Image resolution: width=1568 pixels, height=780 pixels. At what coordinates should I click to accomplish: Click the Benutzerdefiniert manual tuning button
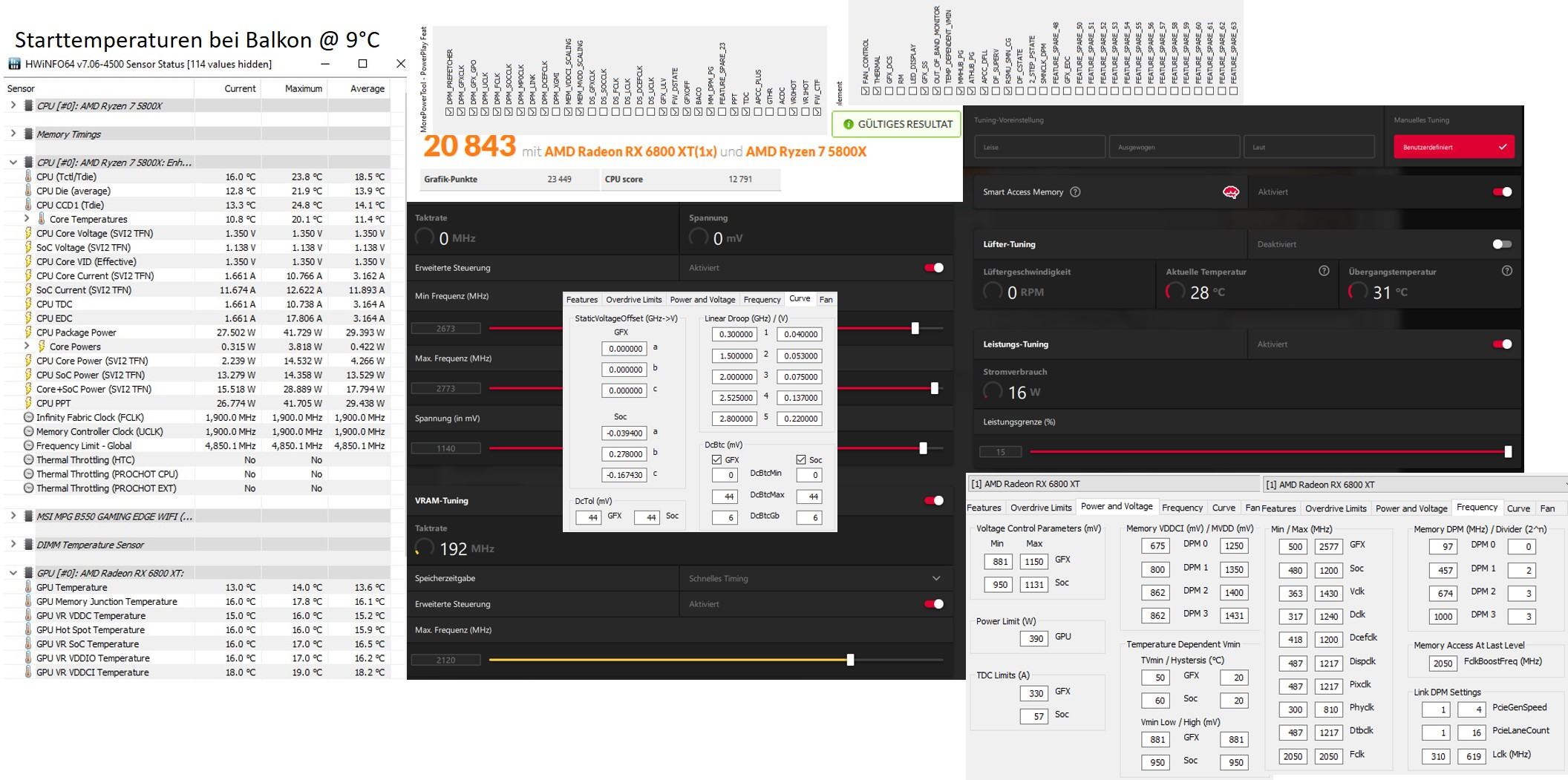(1454, 147)
